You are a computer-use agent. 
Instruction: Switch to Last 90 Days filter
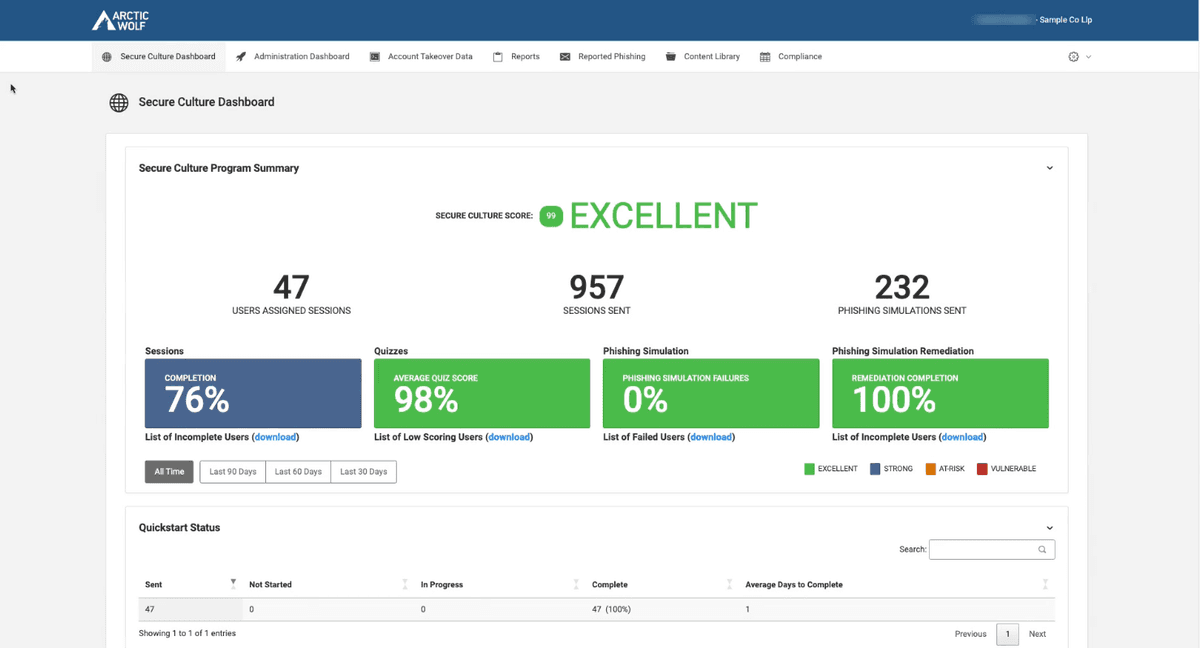click(233, 472)
